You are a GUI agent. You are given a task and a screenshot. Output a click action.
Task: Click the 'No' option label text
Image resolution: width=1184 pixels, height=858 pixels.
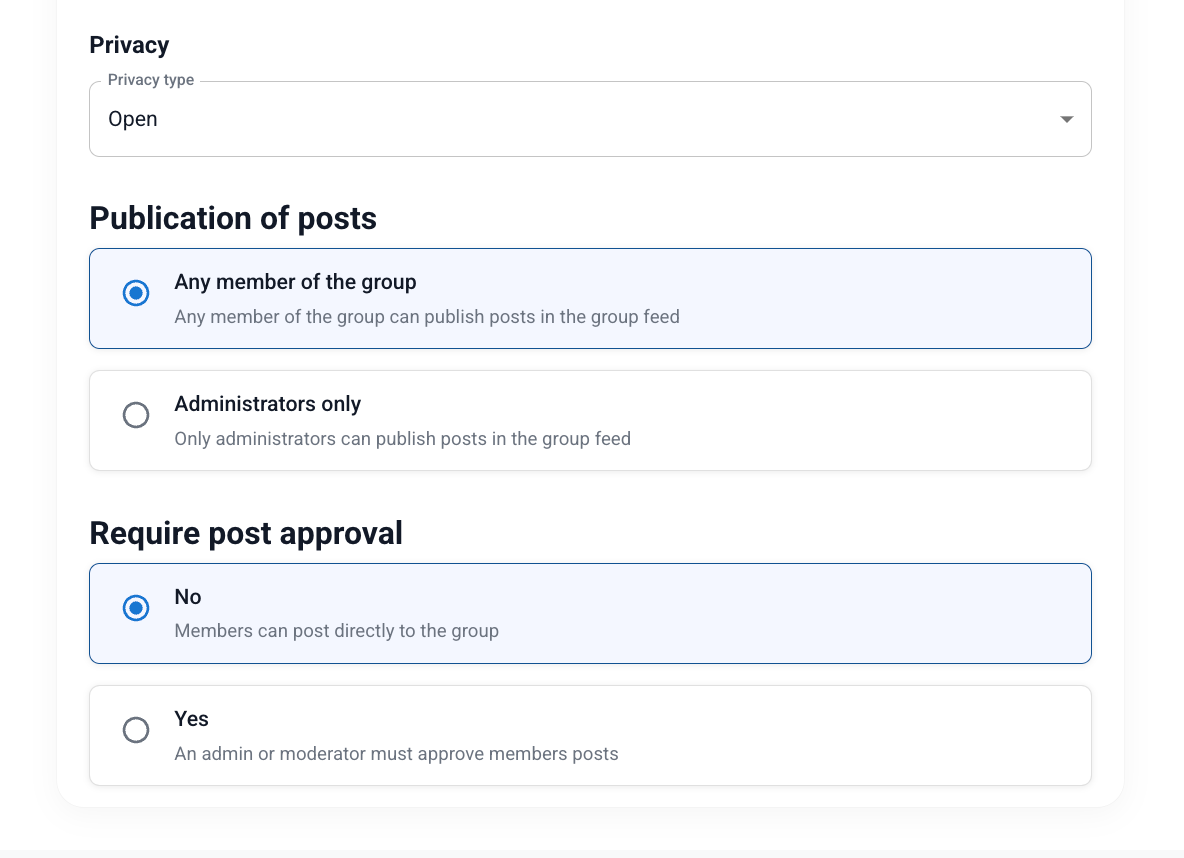[x=188, y=597]
